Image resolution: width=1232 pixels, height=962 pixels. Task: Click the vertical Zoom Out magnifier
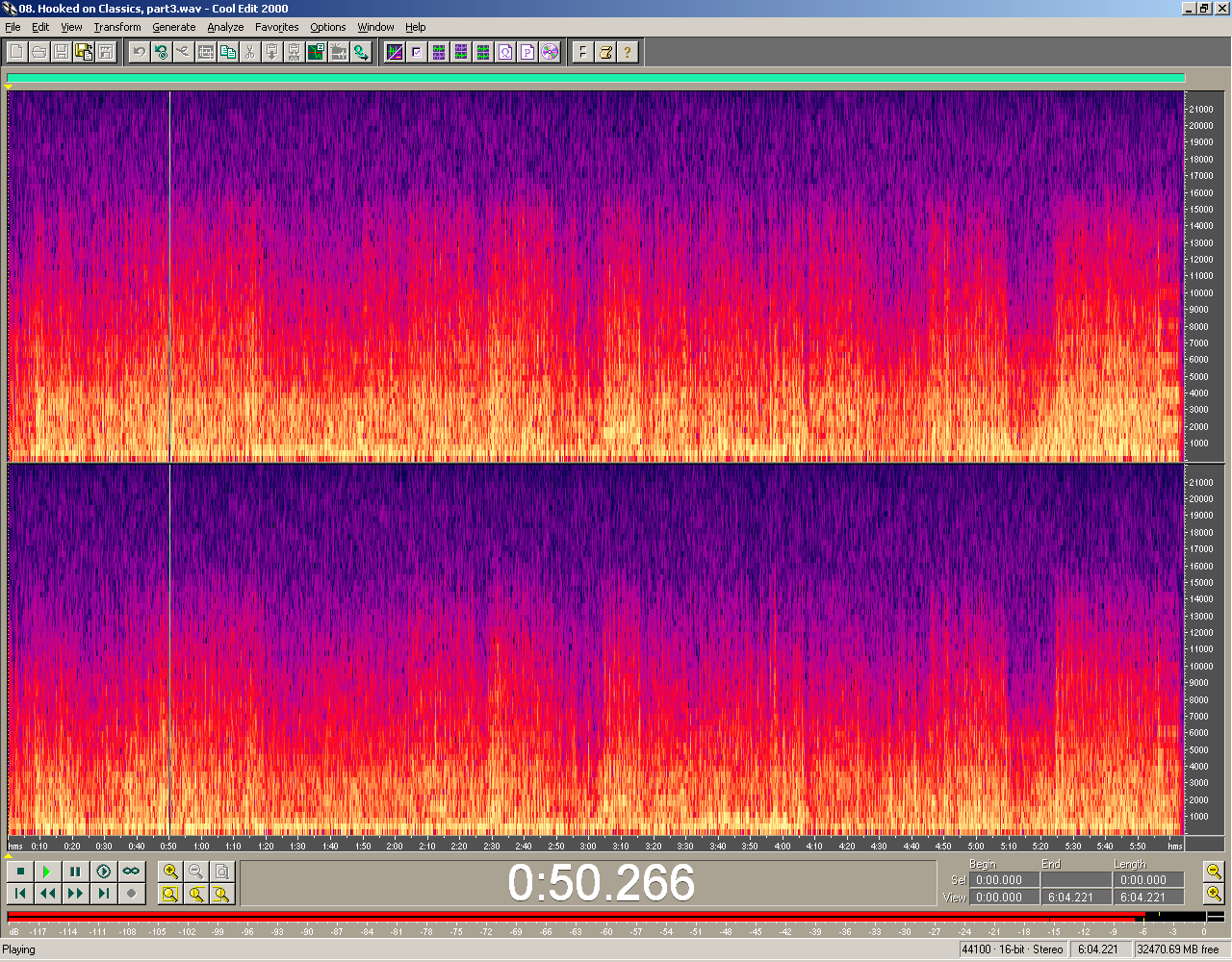point(1214,872)
